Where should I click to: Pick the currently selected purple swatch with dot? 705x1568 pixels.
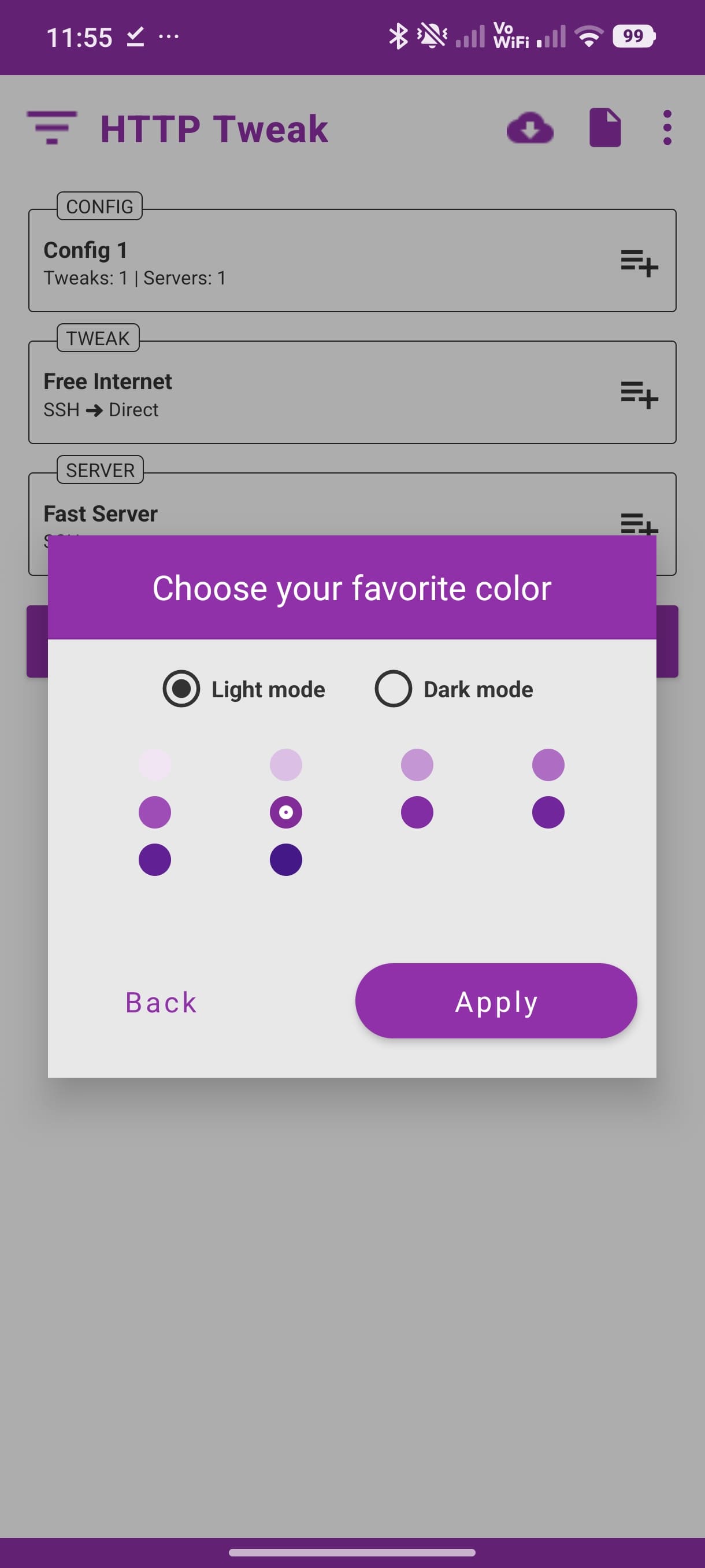tap(286, 812)
